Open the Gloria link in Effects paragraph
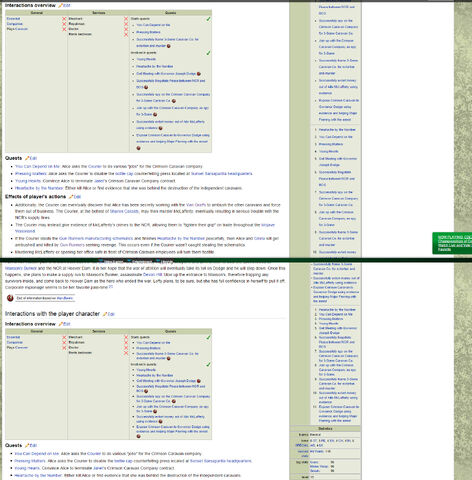472x480 pixels. click(259, 239)
